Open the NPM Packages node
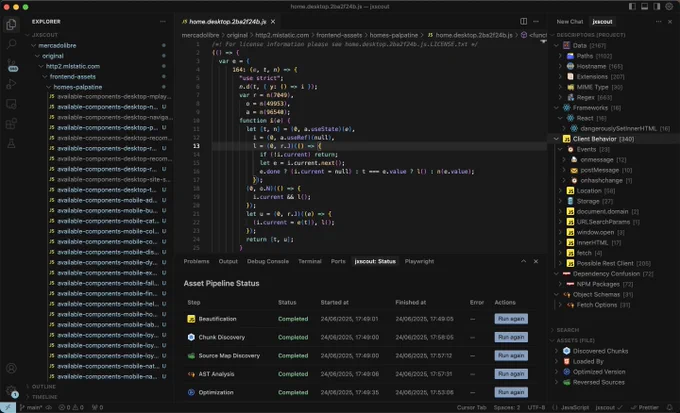Viewport: 680px width, 413px height. [x=598, y=284]
